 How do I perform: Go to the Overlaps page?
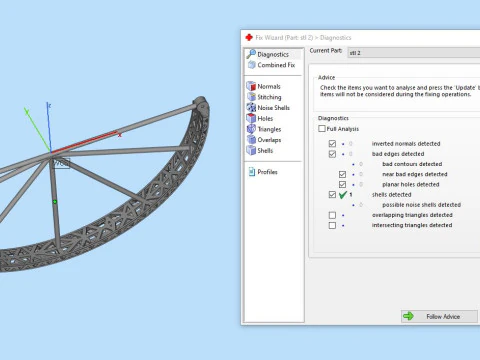pos(269,140)
